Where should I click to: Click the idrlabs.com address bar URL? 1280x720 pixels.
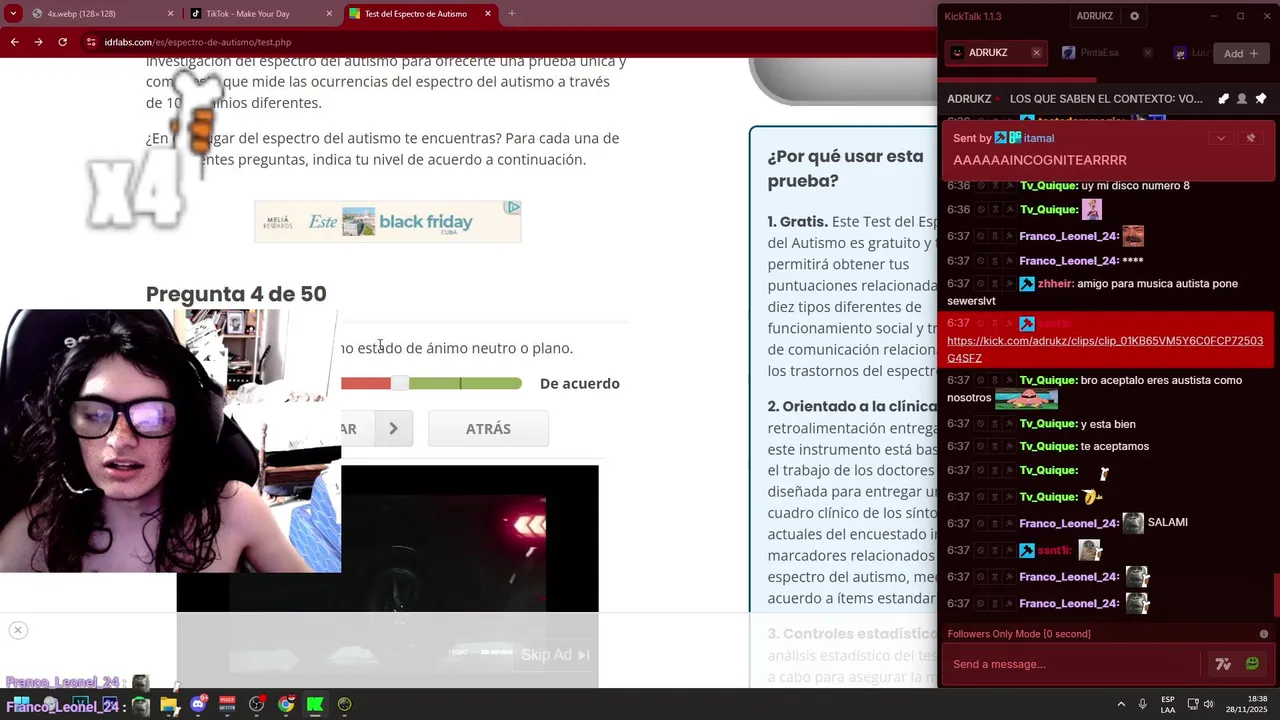[x=198, y=42]
